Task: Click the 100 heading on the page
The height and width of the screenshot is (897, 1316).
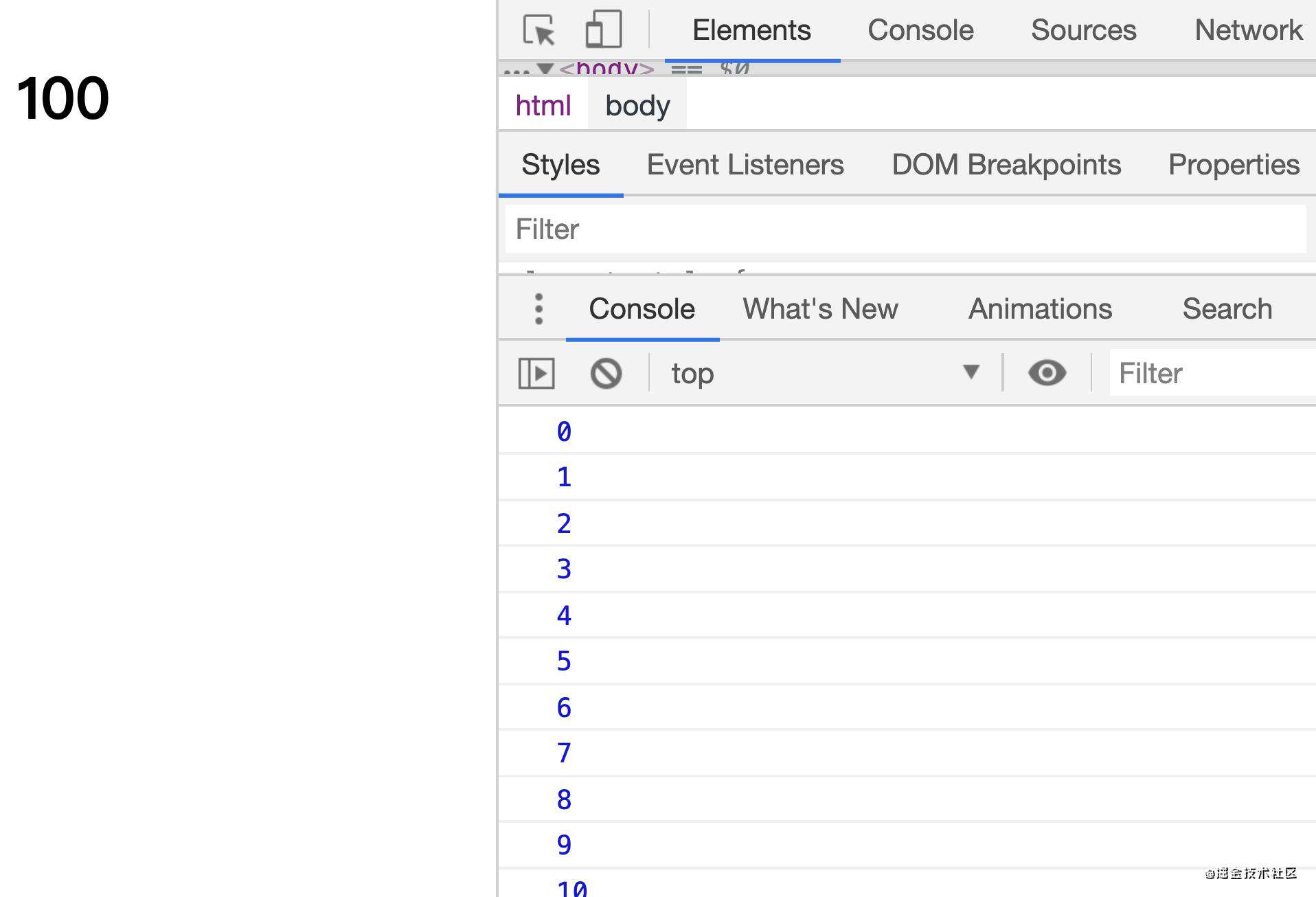Action: pos(63,98)
